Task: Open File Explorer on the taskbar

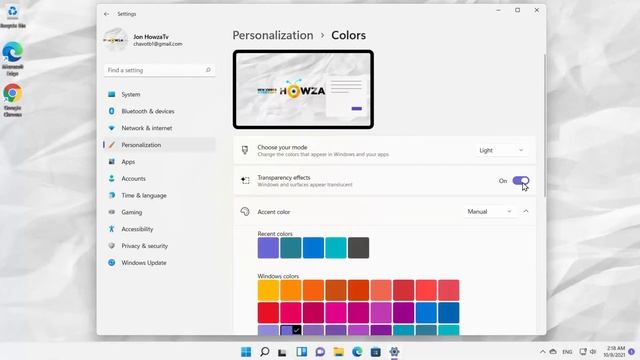Action: [338, 351]
